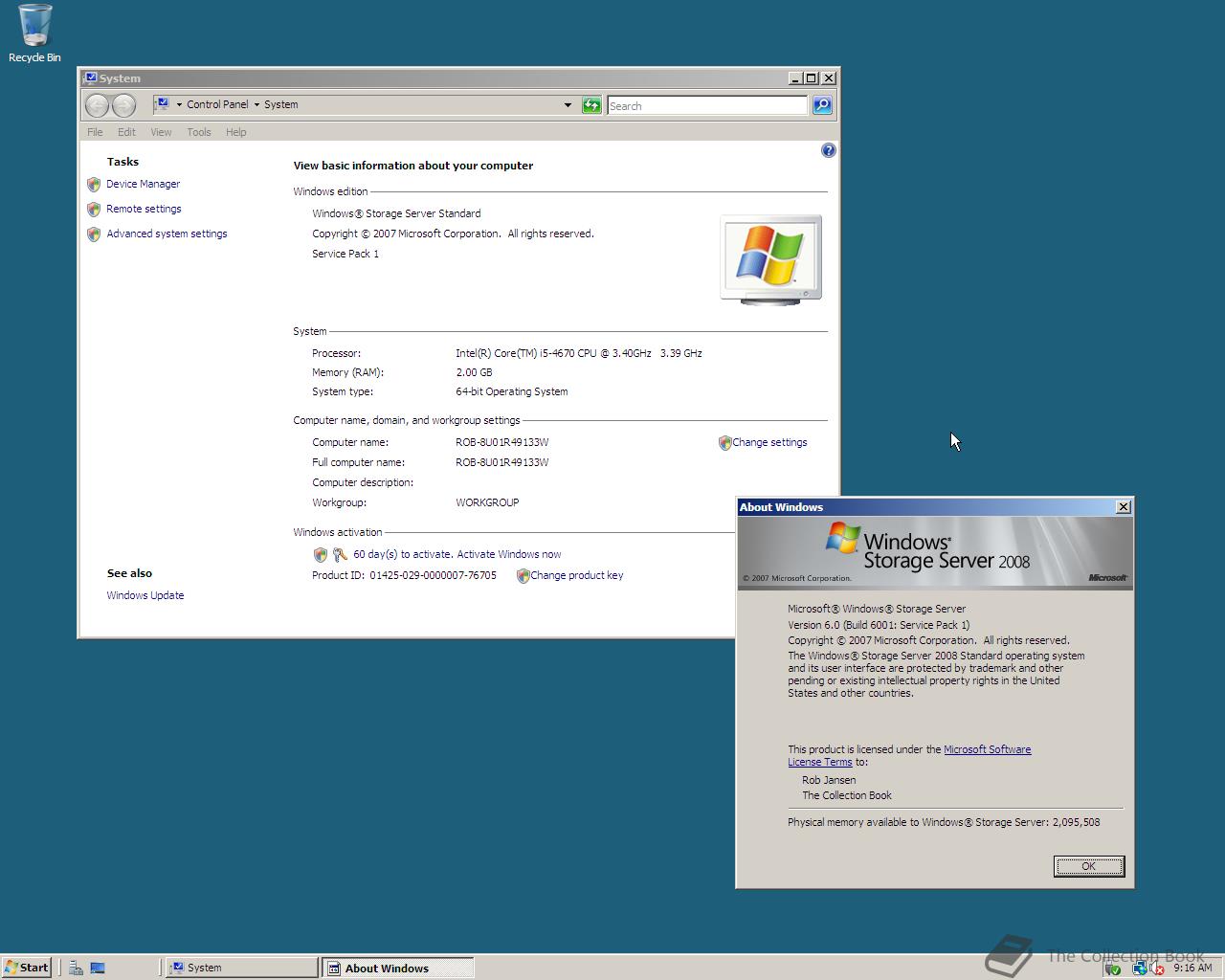The height and width of the screenshot is (980, 1225).
Task: Click the network tray icon
Action: click(1139, 969)
